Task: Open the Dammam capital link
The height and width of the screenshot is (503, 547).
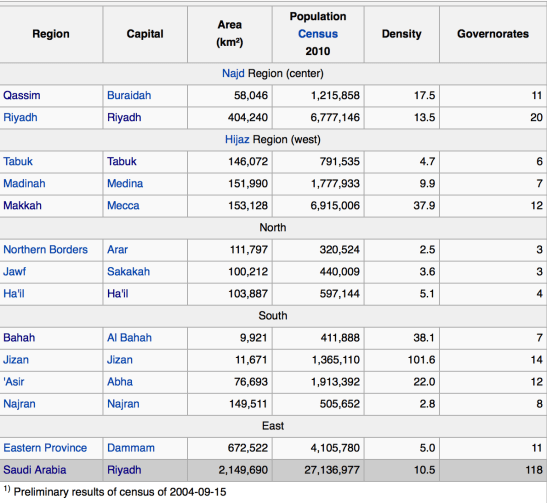Action: pyautogui.click(x=131, y=448)
